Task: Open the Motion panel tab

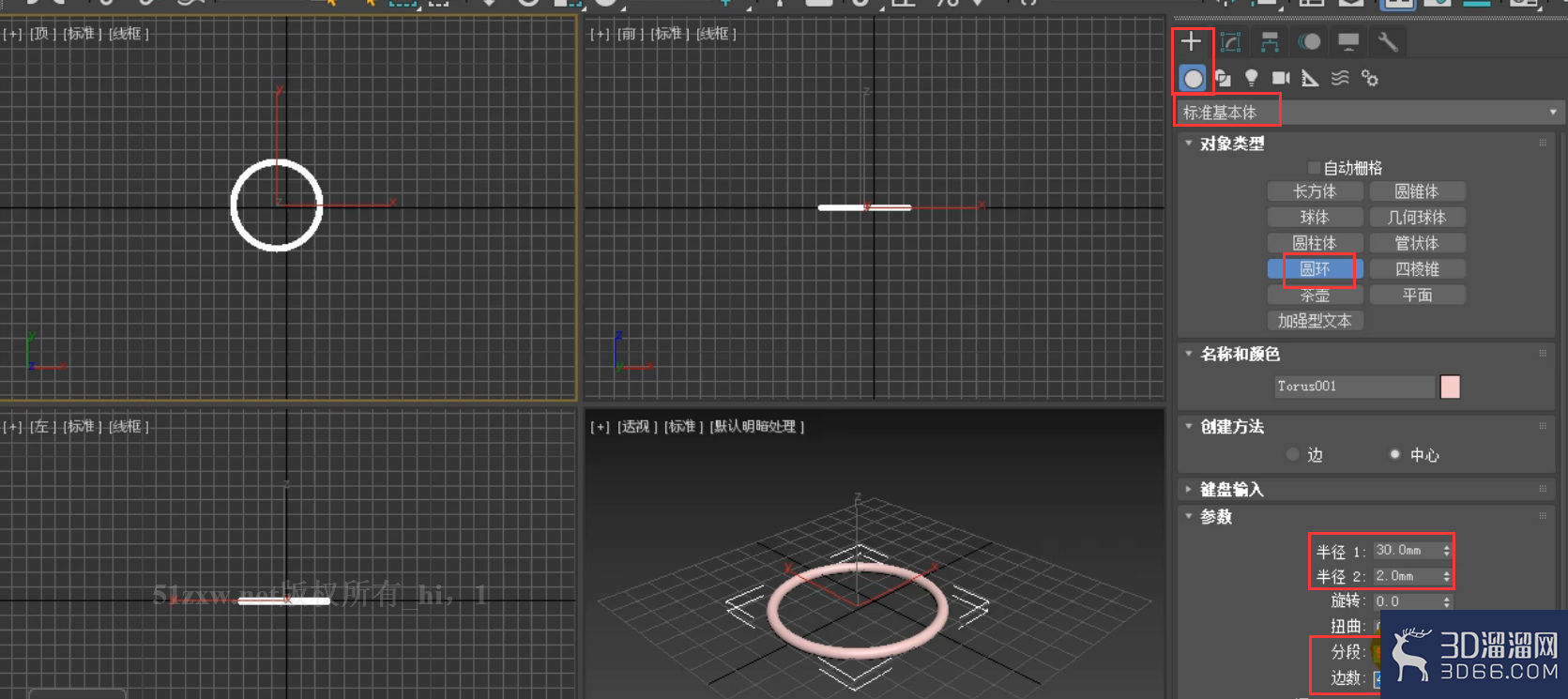Action: (1309, 41)
